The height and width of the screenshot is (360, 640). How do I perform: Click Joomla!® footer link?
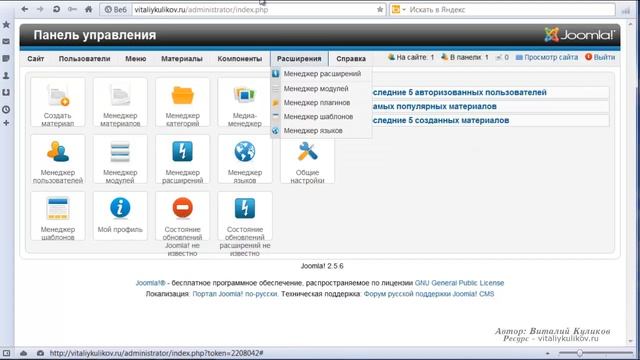click(x=151, y=283)
